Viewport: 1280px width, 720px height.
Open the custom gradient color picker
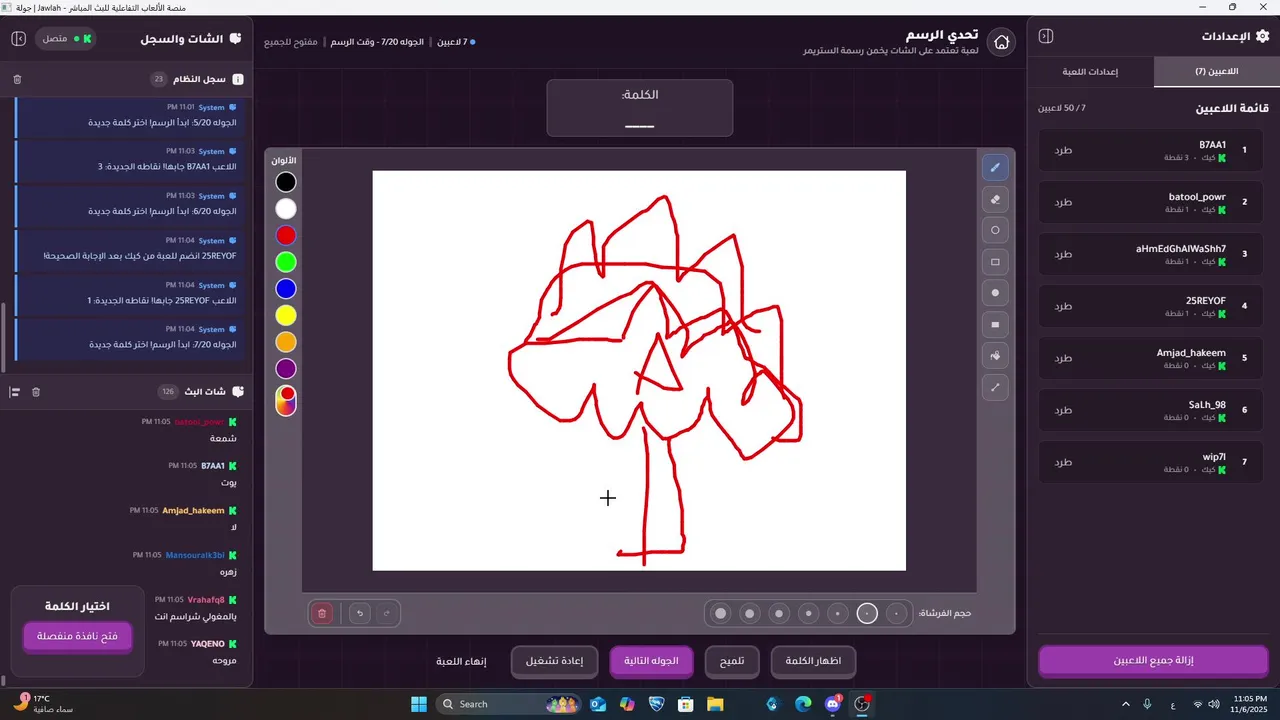(x=286, y=401)
